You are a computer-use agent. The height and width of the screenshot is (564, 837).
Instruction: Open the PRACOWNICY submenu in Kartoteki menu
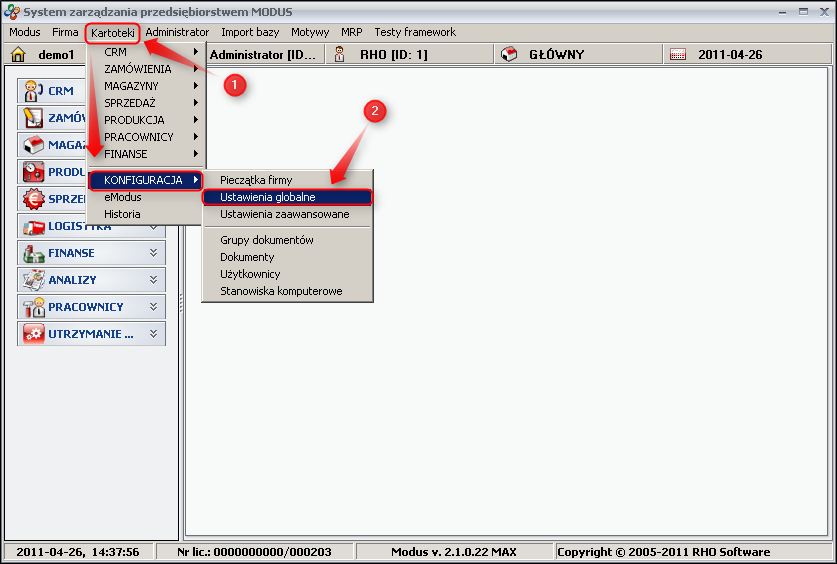click(147, 137)
